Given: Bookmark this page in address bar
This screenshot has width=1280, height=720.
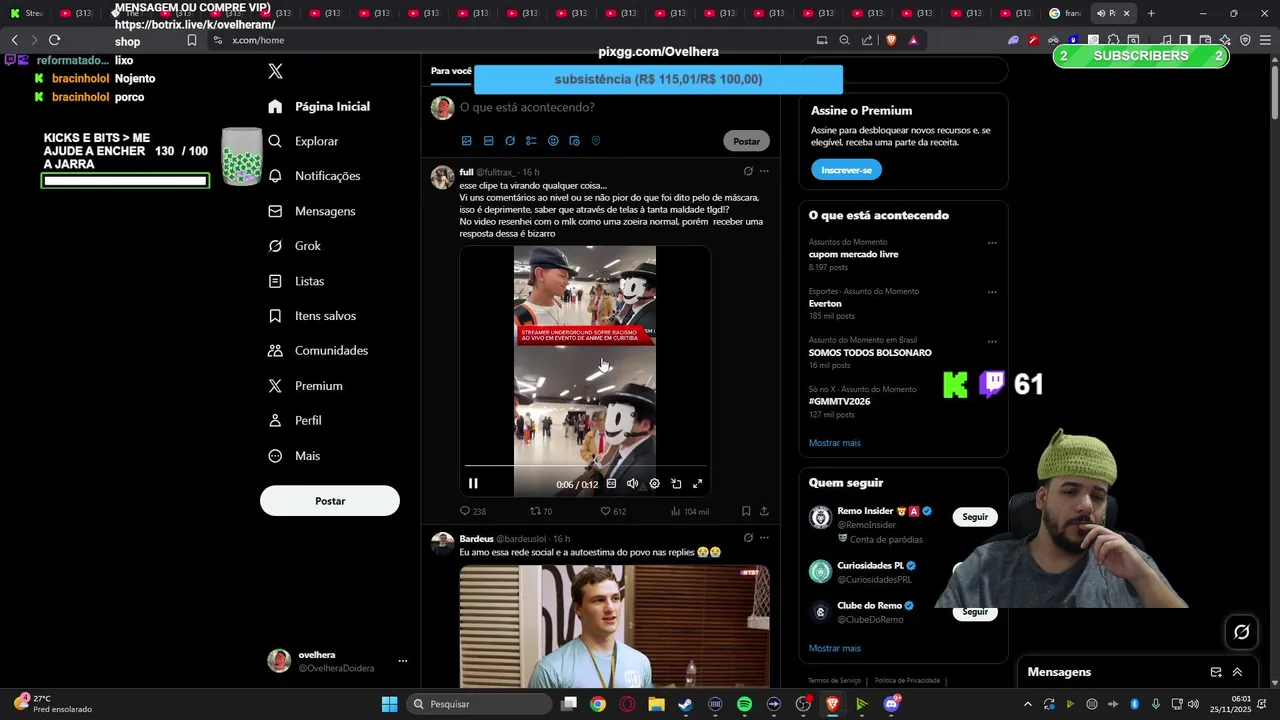Looking at the screenshot, I should pos(191,40).
